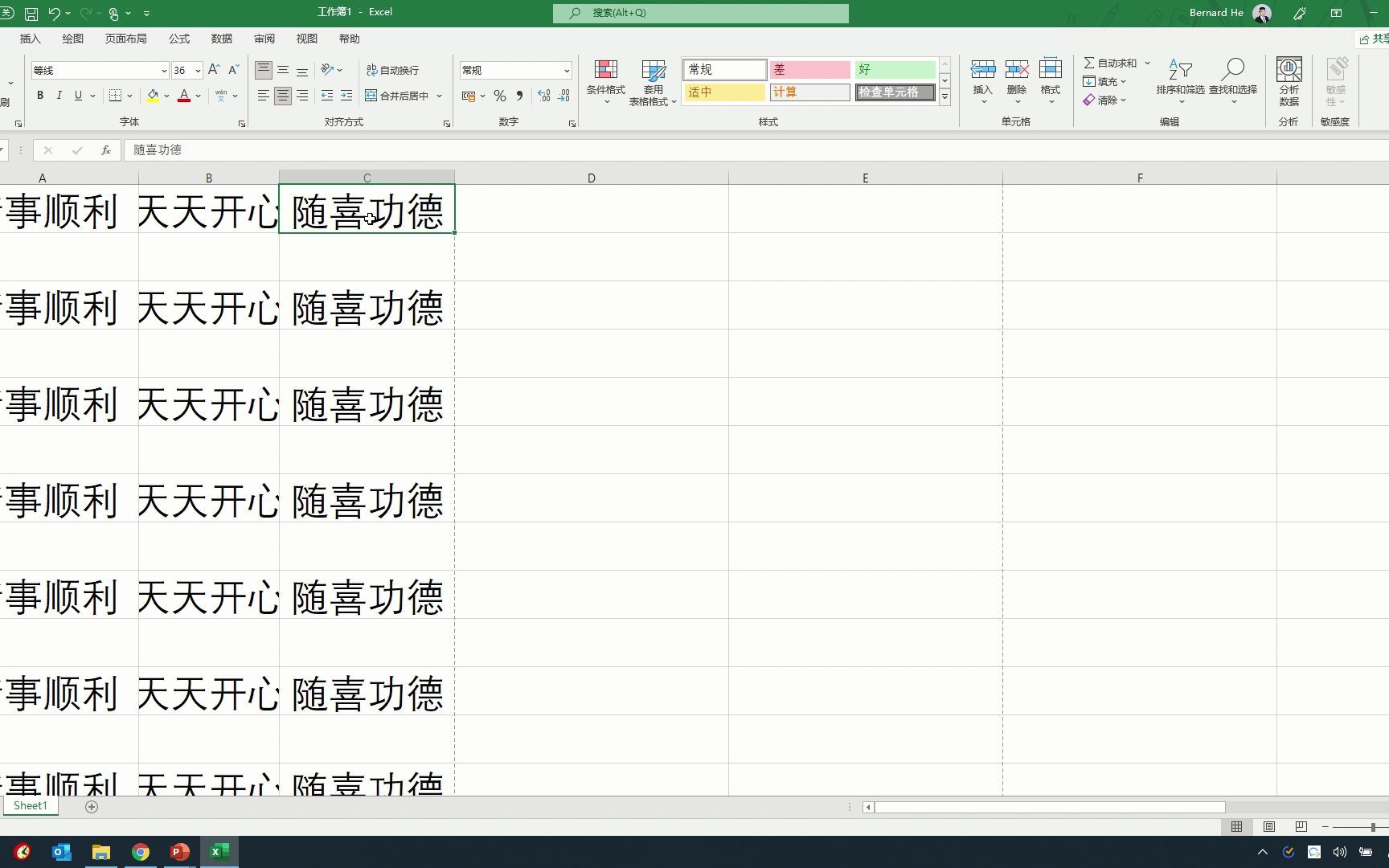
Task: Apply percent style icon
Action: point(500,96)
